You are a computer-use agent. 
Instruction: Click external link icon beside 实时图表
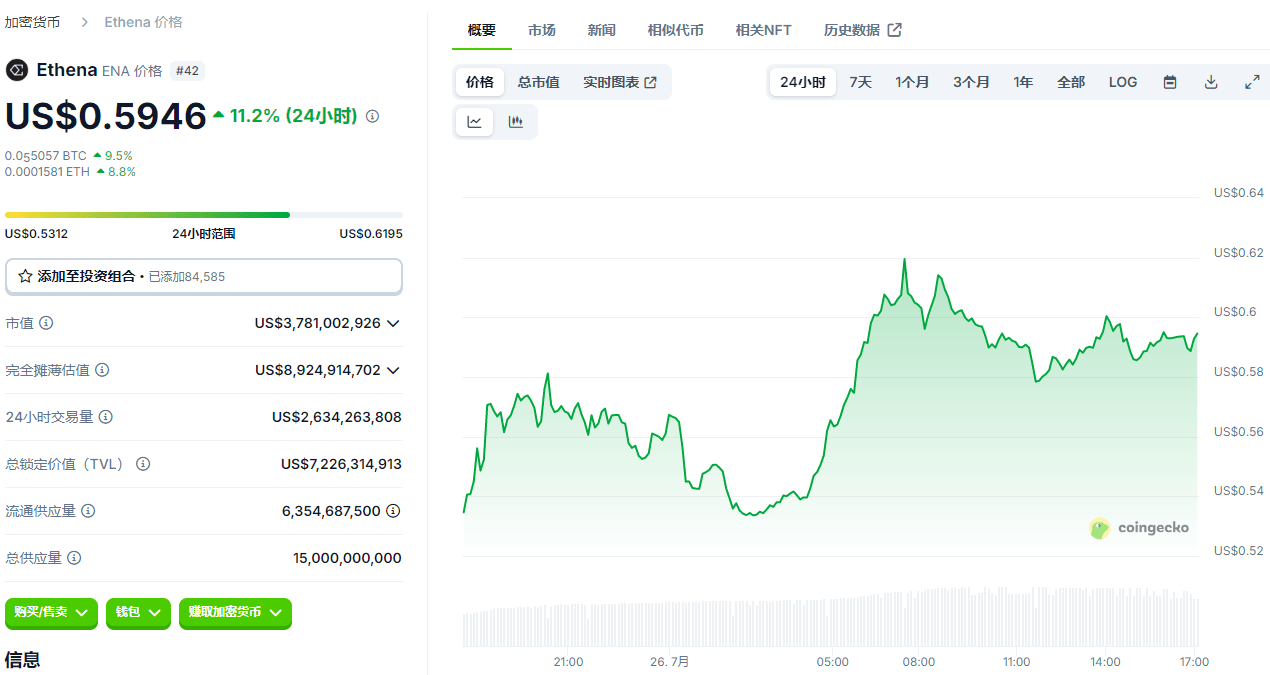pyautogui.click(x=651, y=82)
